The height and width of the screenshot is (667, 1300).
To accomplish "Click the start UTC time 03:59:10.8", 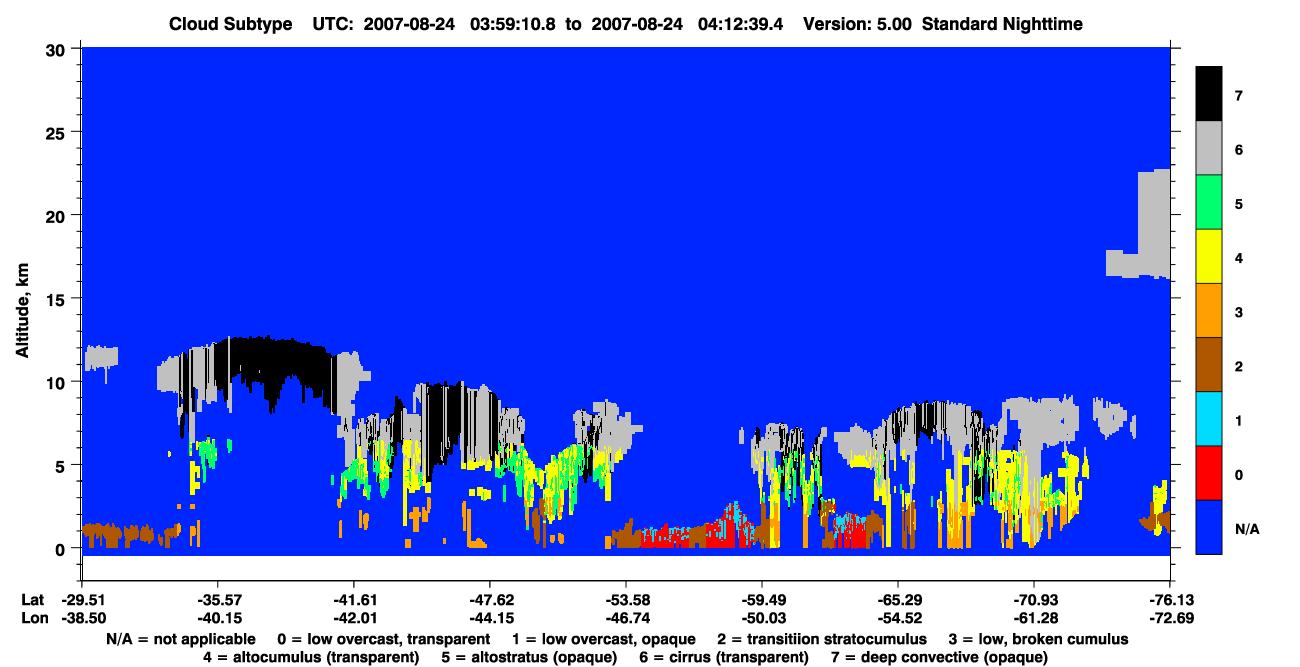I will 514,24.
